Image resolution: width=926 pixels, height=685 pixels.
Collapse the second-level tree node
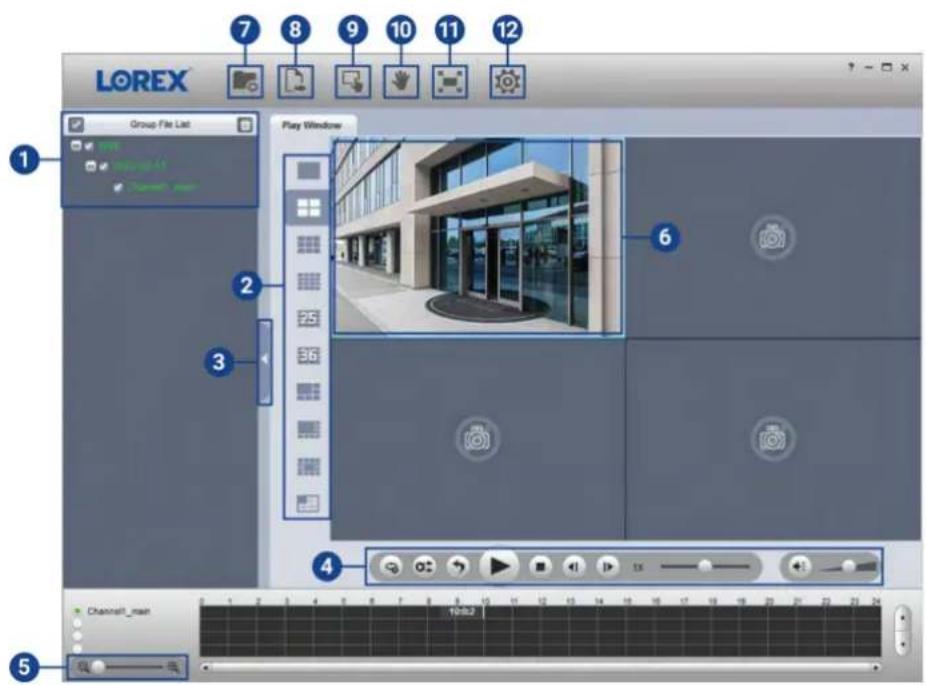pos(90,167)
